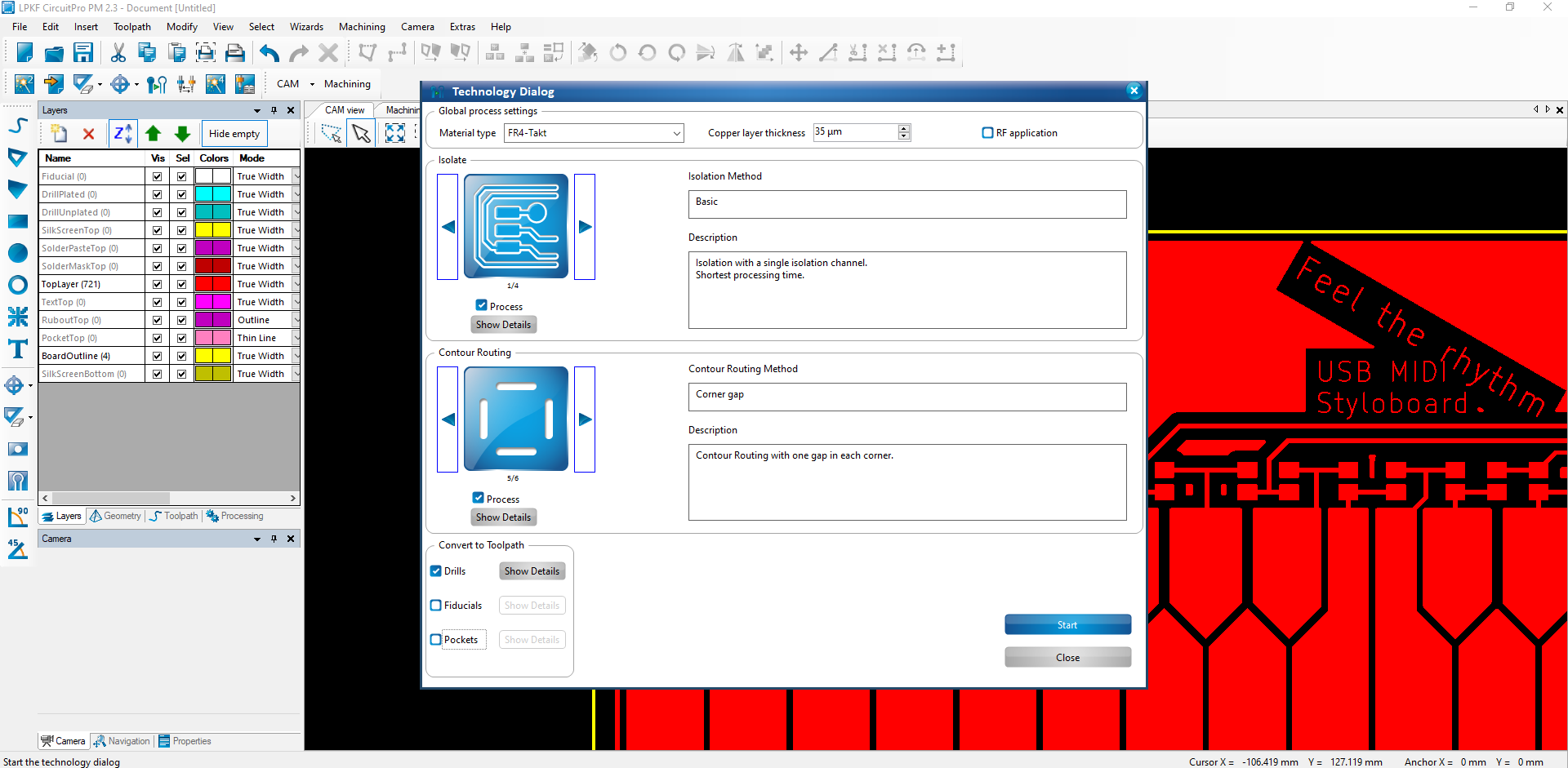Select next isolation method with right arrow

click(585, 227)
